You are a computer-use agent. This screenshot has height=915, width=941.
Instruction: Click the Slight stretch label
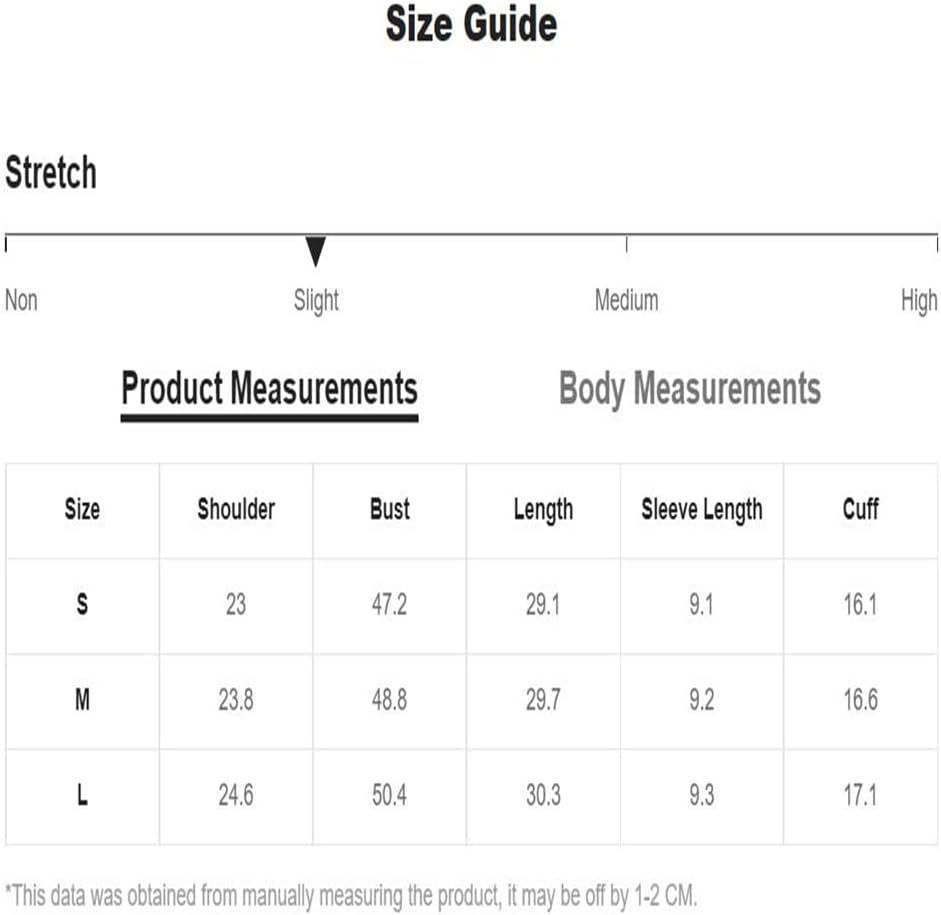(x=316, y=301)
